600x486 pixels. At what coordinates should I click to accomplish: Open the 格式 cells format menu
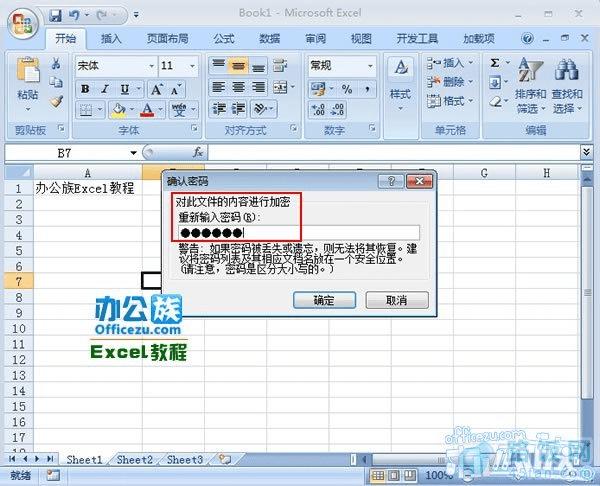[450, 101]
